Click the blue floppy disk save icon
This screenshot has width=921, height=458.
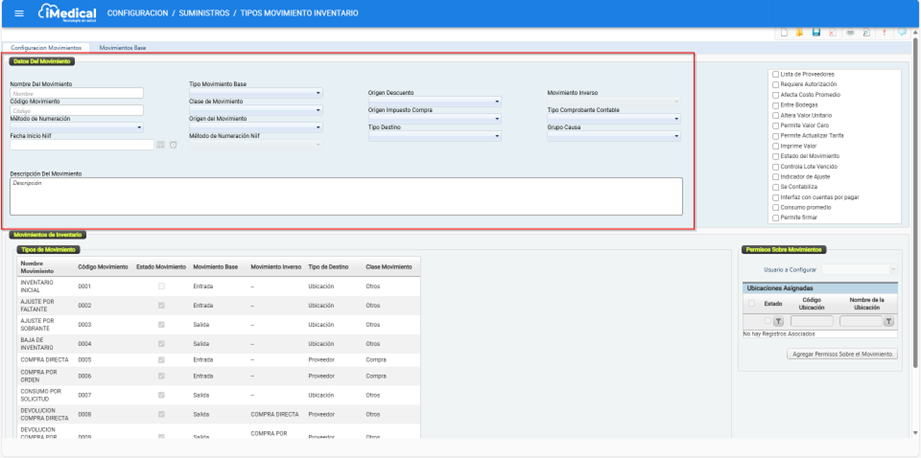pyautogui.click(x=816, y=33)
